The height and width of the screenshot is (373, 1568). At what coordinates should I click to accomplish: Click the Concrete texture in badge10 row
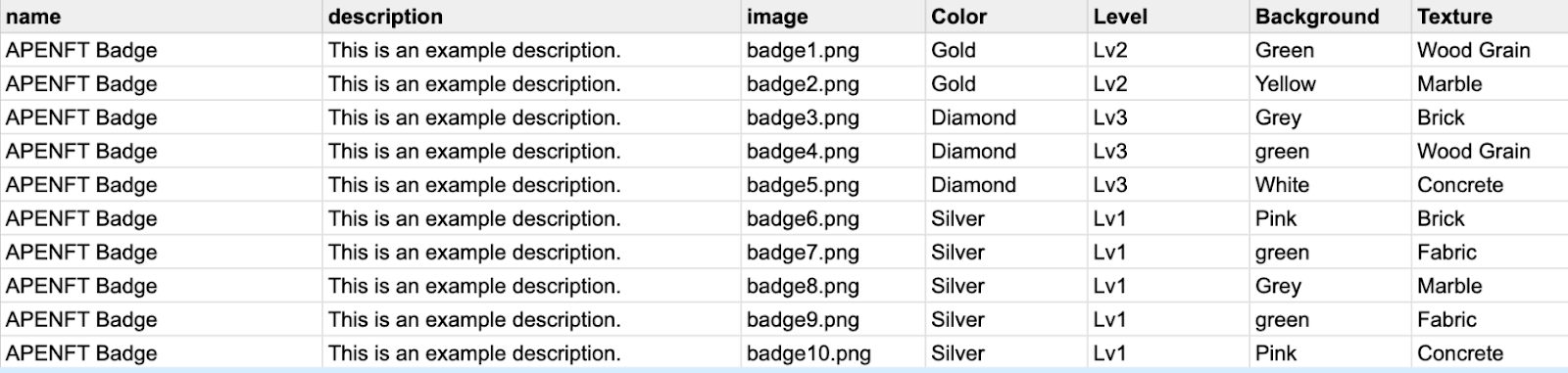click(x=1490, y=353)
